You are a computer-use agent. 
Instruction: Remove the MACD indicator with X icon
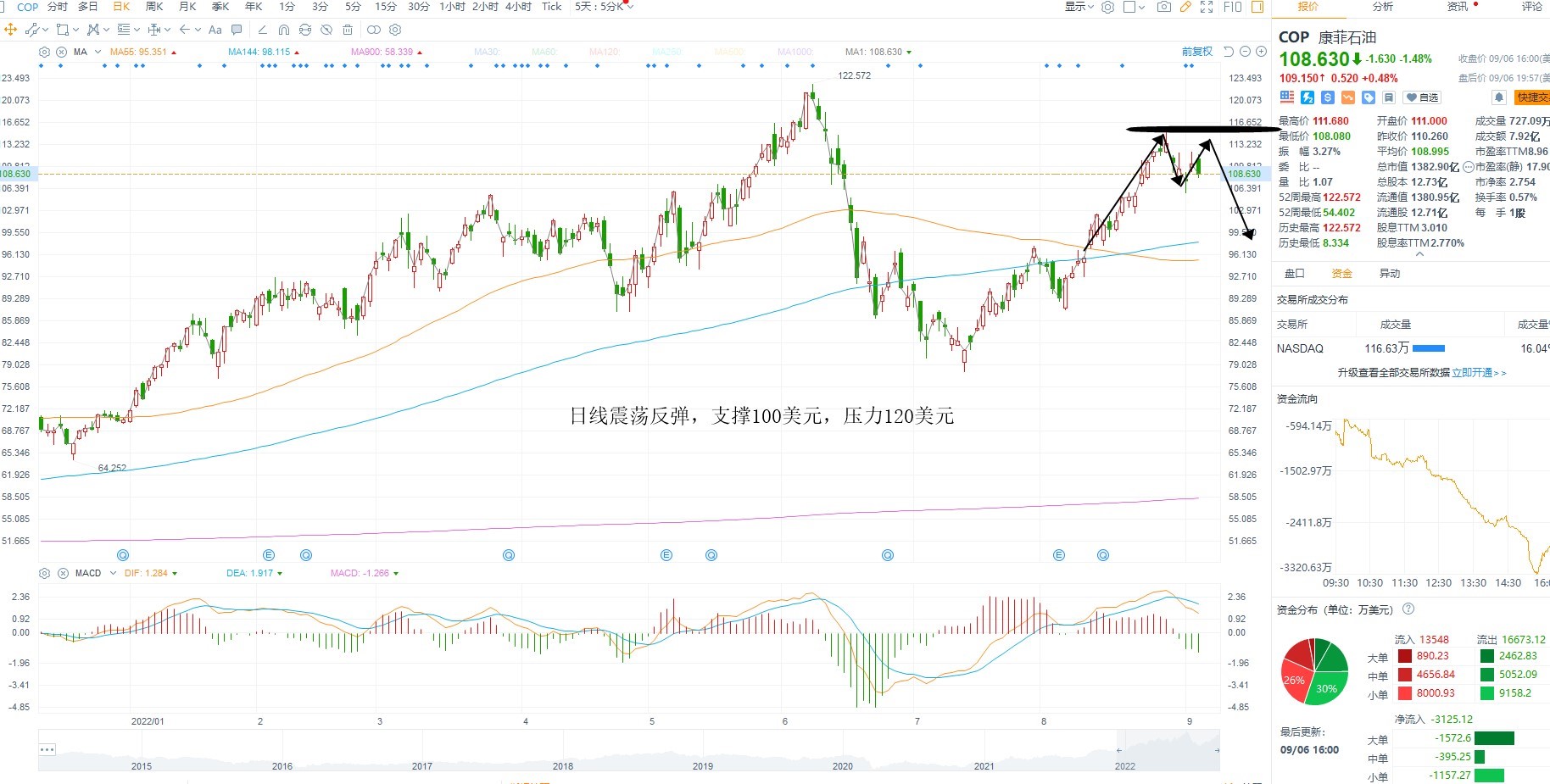(63, 574)
